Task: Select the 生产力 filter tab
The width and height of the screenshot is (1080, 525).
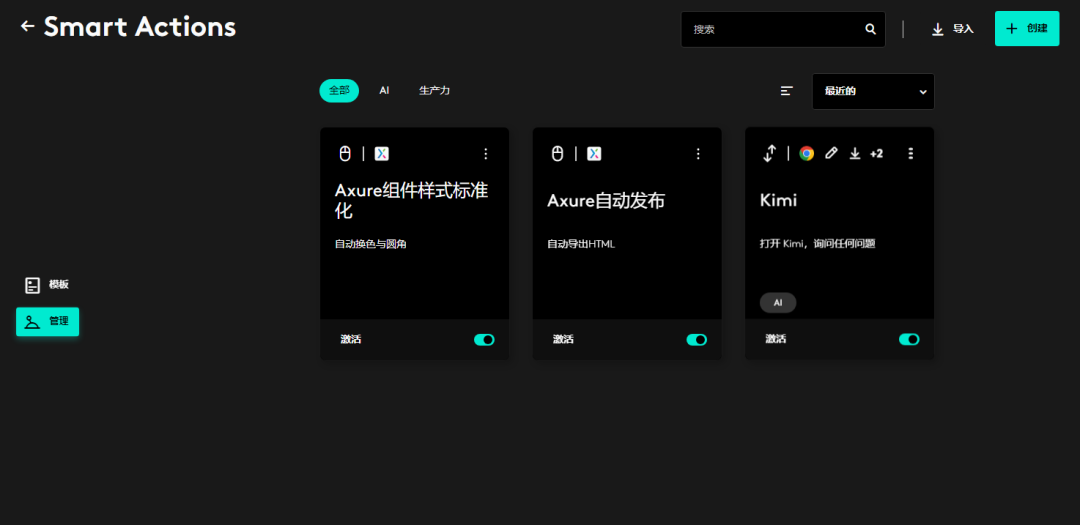Action: (x=435, y=90)
